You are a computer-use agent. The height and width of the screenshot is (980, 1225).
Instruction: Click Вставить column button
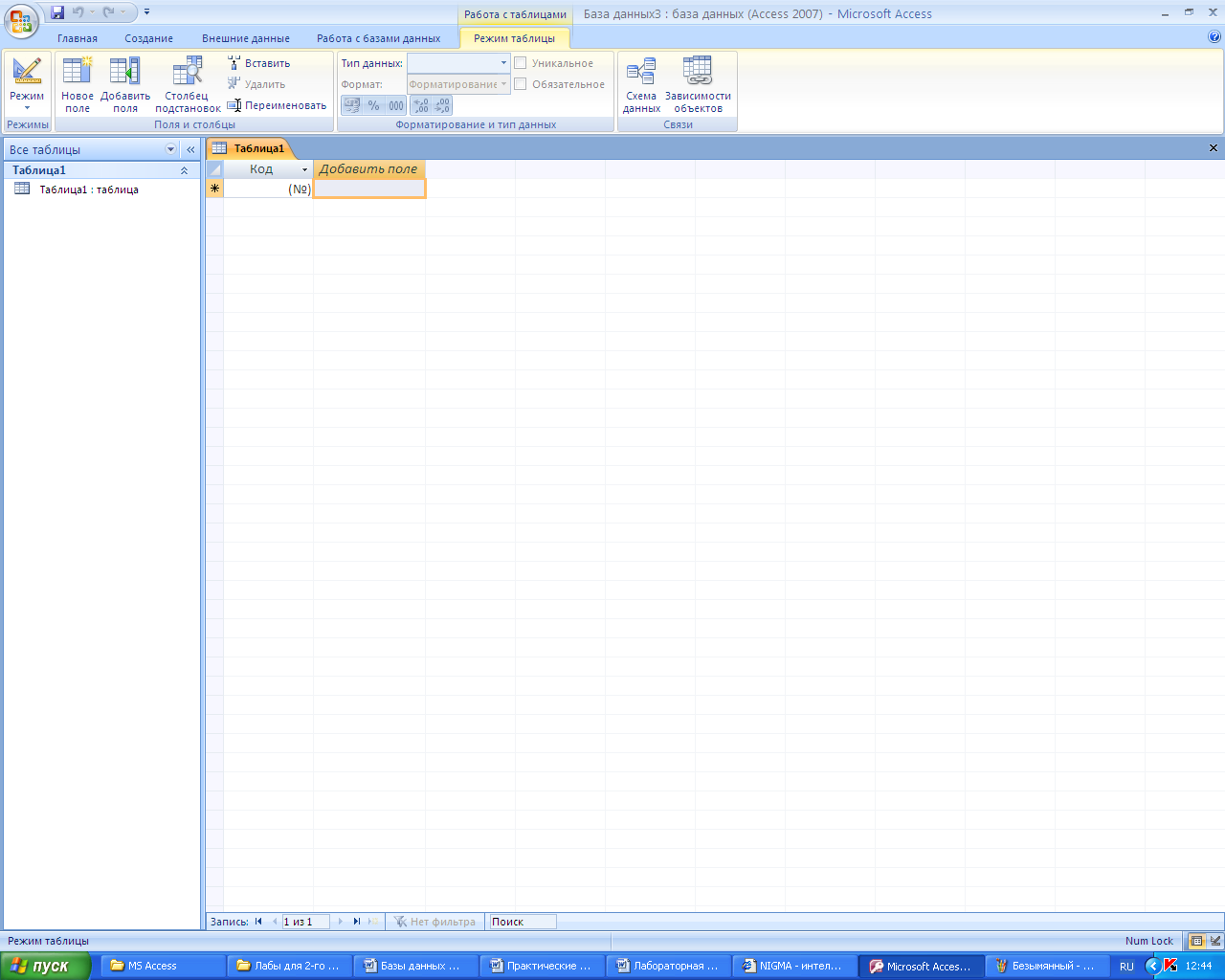point(258,63)
